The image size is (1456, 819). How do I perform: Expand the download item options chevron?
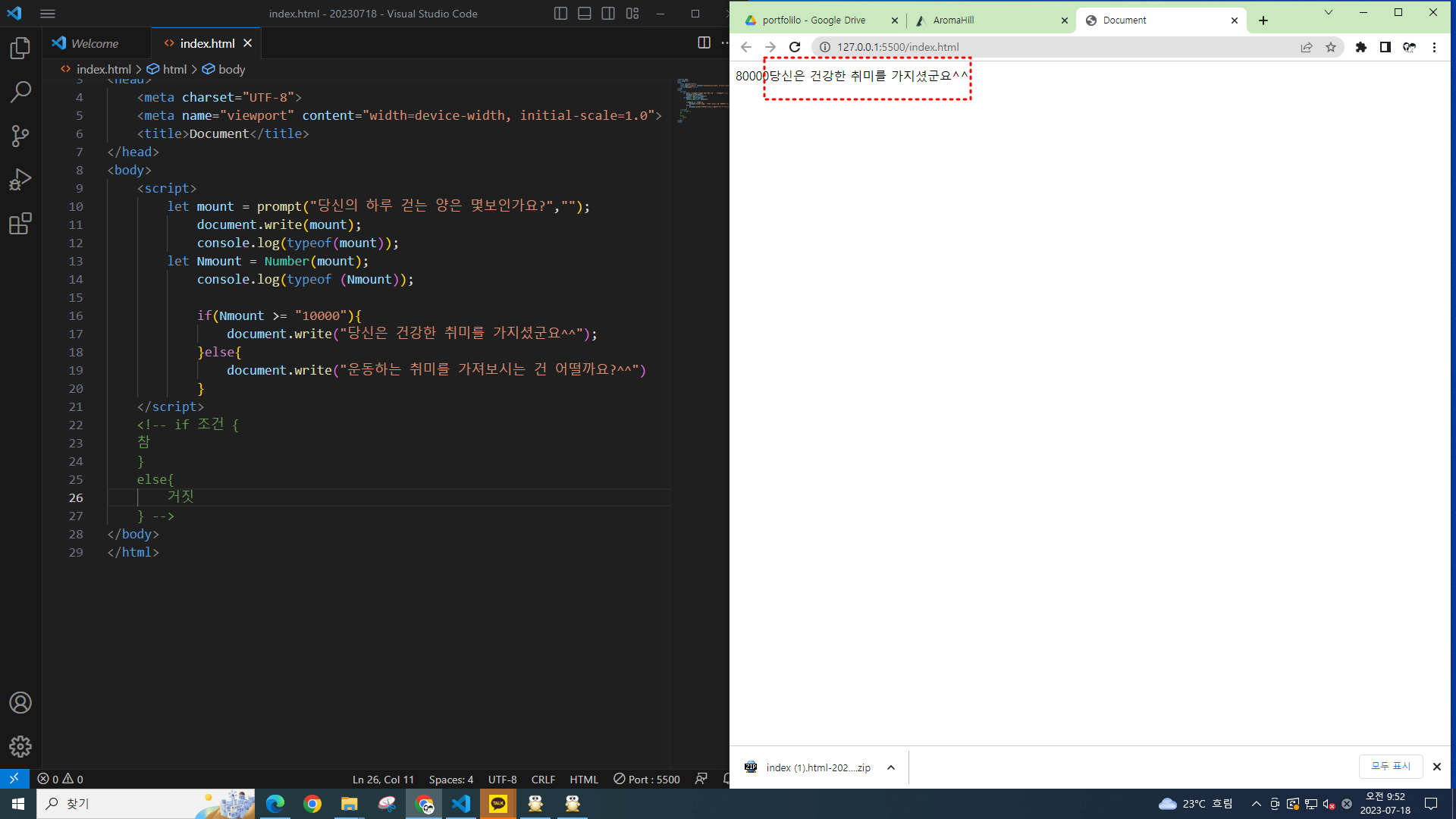pyautogui.click(x=891, y=767)
